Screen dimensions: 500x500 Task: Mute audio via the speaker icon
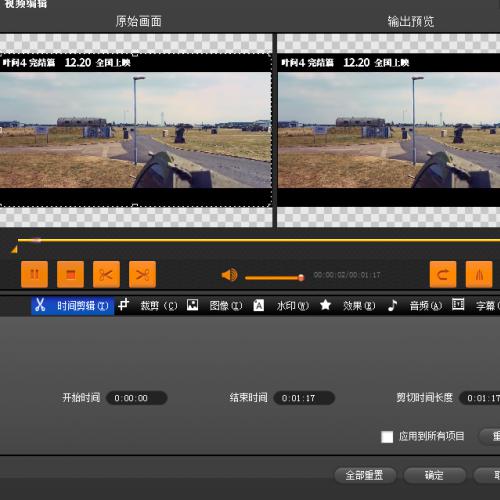click(x=229, y=275)
